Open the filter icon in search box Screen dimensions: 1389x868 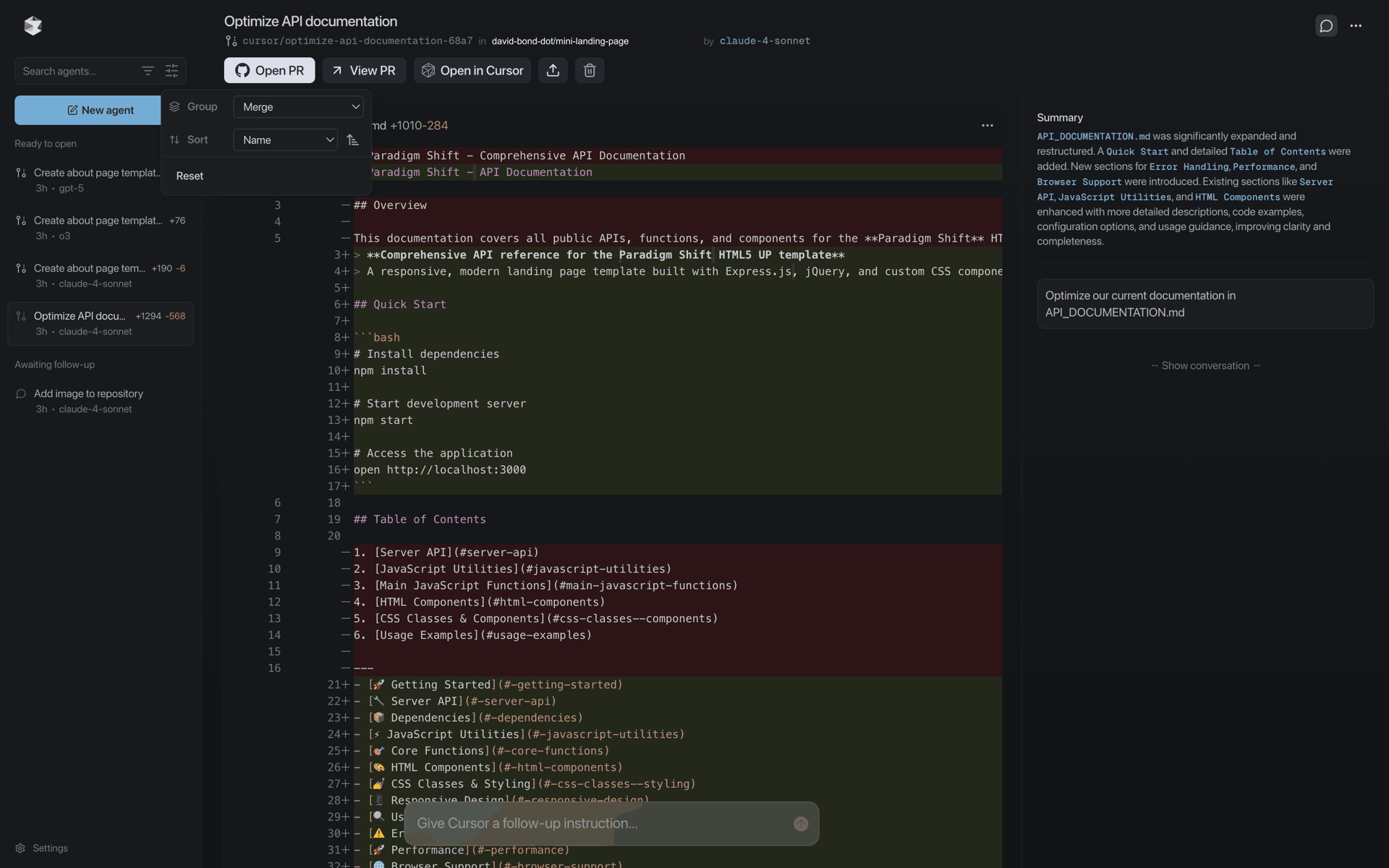click(148, 71)
